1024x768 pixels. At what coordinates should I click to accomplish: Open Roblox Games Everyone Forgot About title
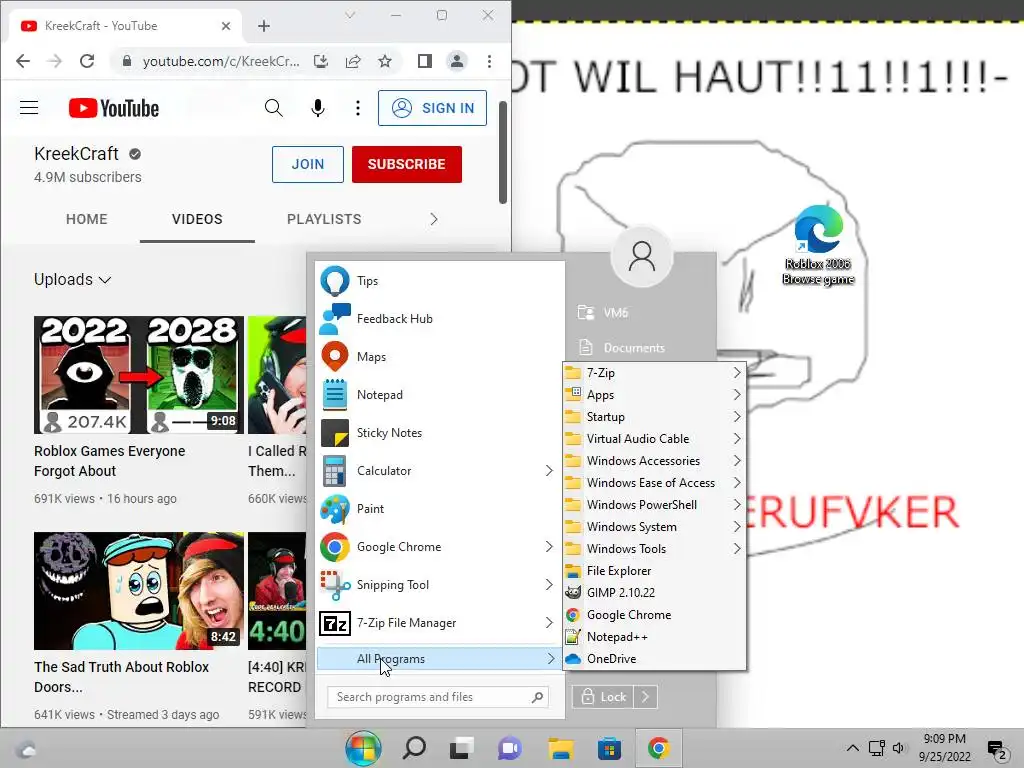point(110,461)
